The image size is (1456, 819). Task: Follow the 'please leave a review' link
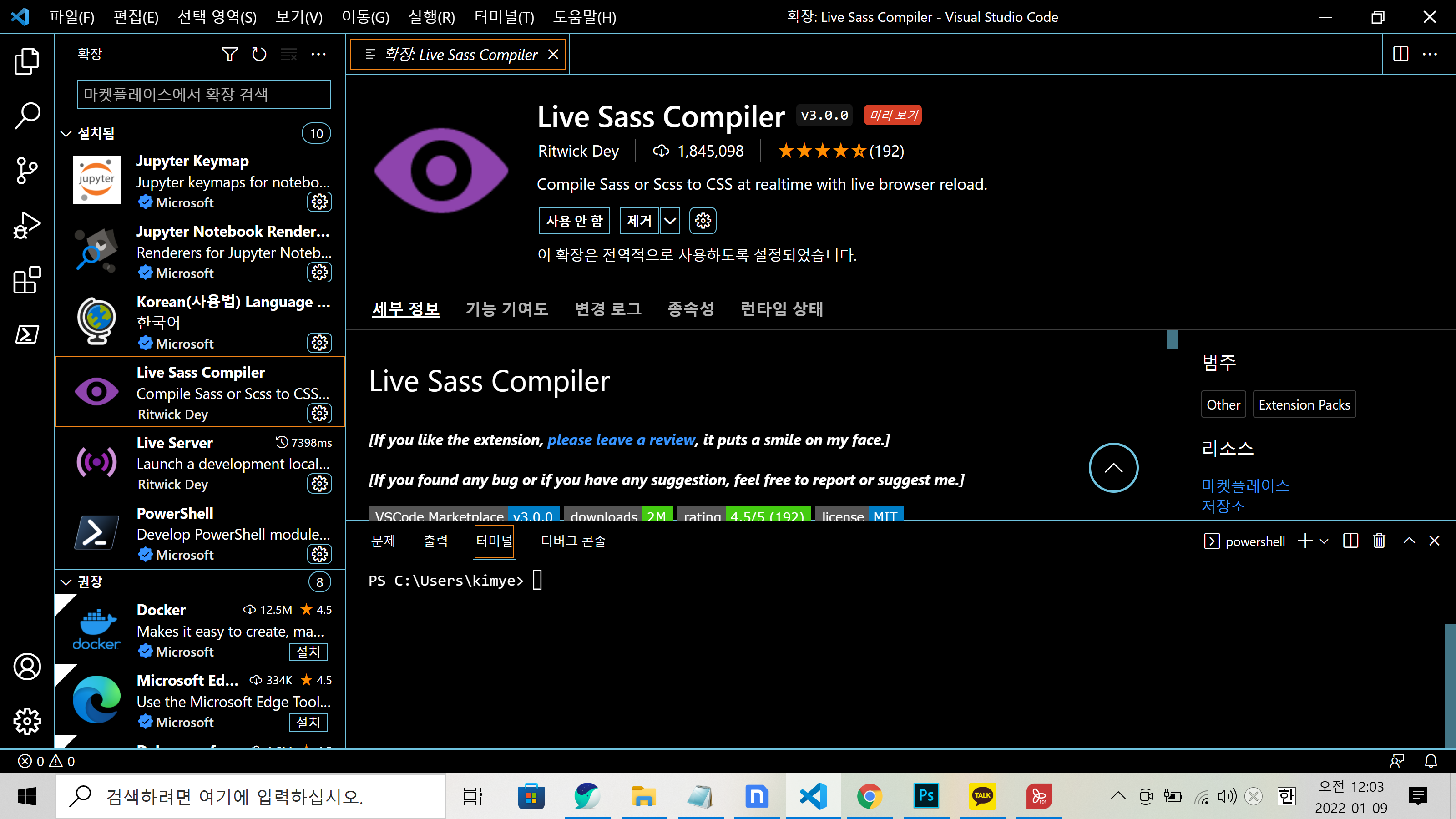click(621, 440)
